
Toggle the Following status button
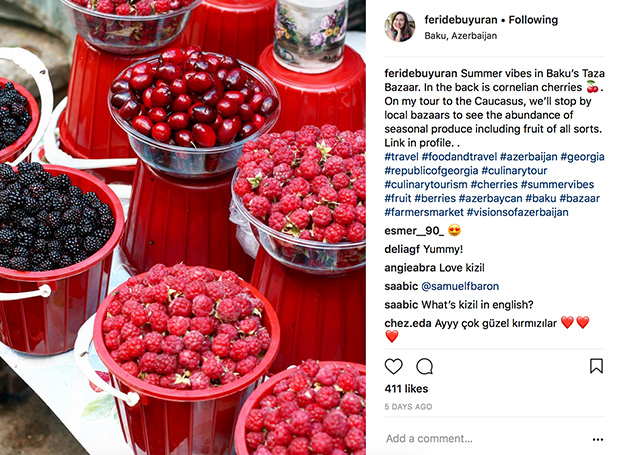click(x=533, y=20)
